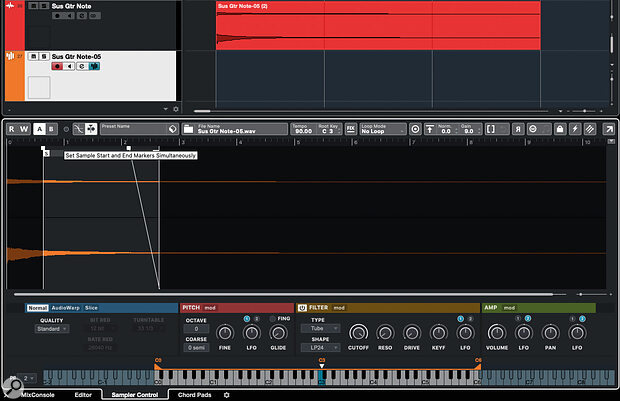
Task: Toggle the glide FING checkbox
Action: tap(272, 319)
